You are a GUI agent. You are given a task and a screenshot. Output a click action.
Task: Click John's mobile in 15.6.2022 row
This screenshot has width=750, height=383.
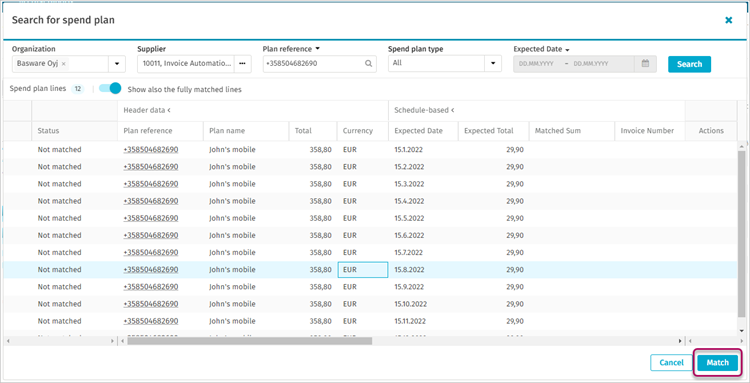point(232,235)
